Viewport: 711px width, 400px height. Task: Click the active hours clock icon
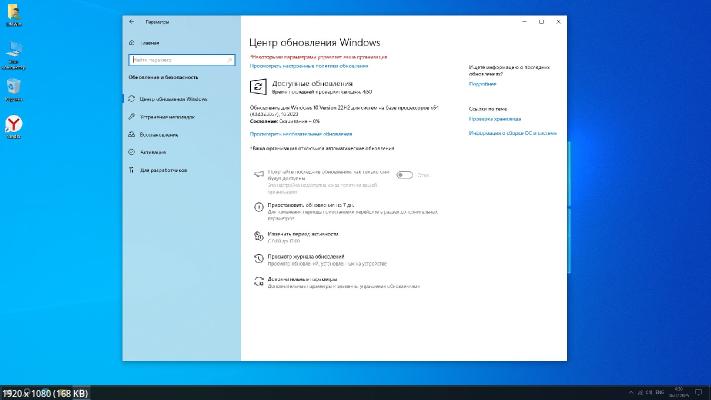pos(258,235)
